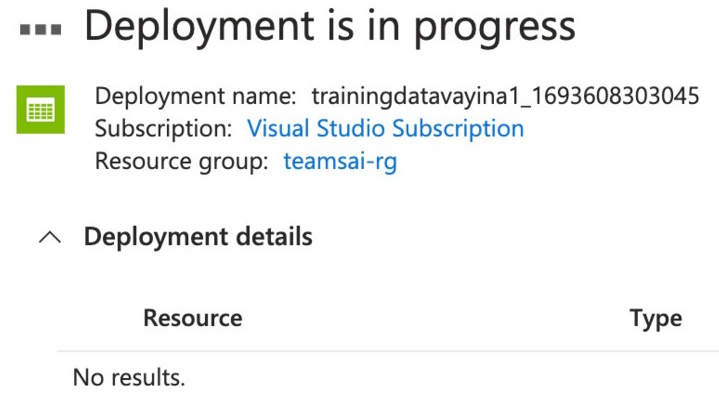Sort by the Resource column header
The height and width of the screenshot is (400, 719).
[x=193, y=319]
